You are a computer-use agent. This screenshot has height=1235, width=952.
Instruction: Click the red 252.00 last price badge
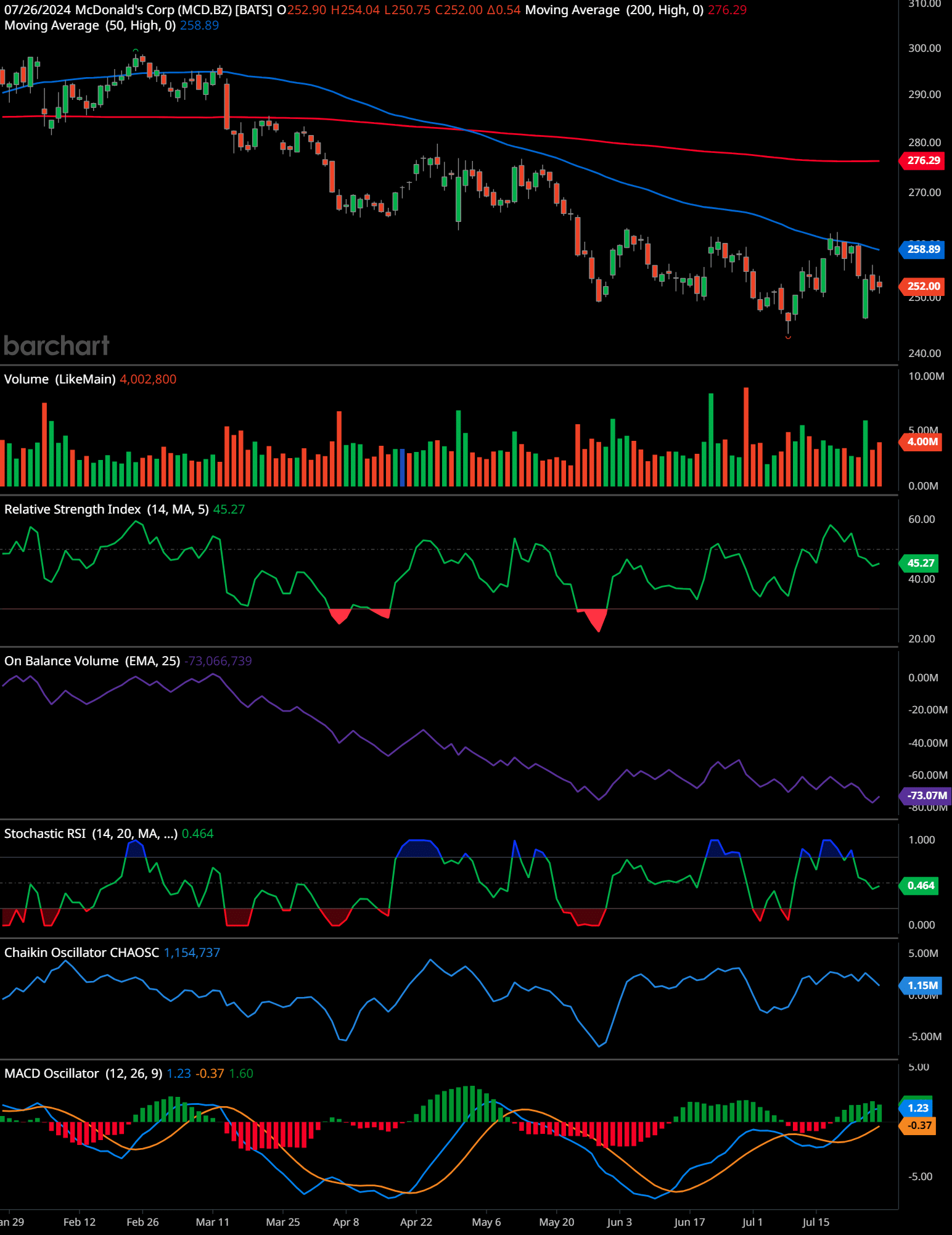pyautogui.click(x=923, y=286)
